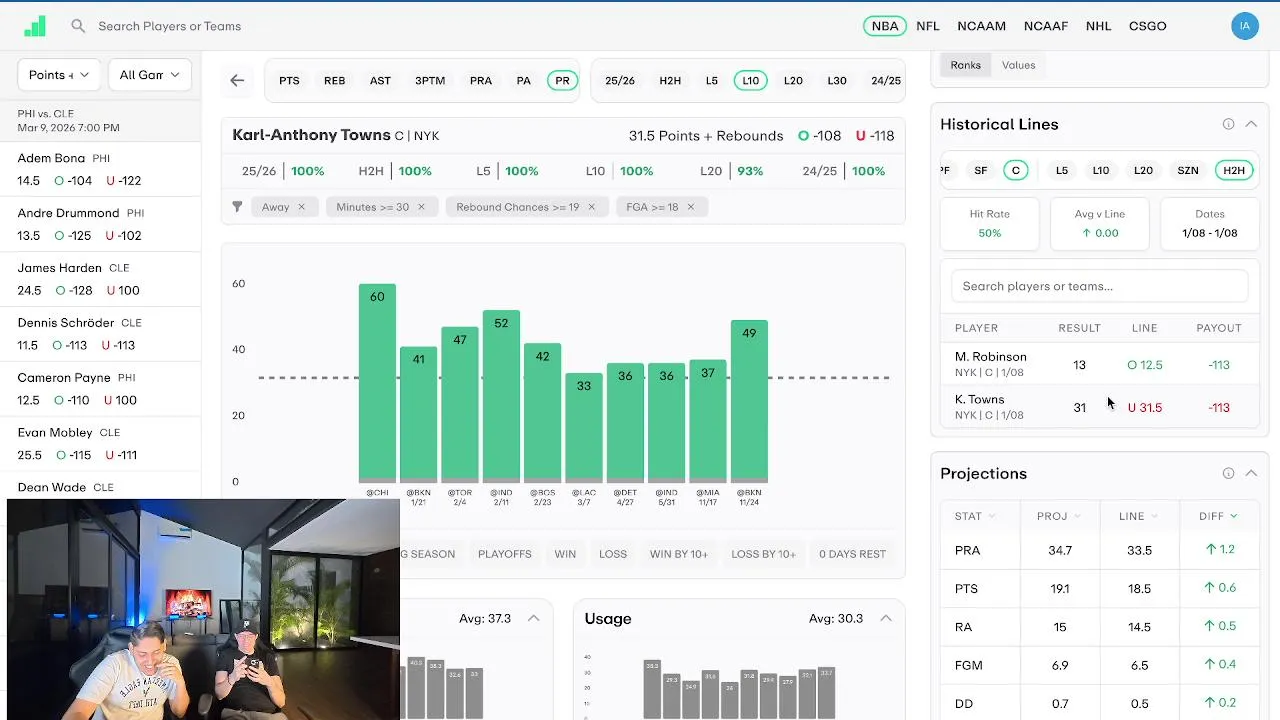The height and width of the screenshot is (720, 1280).
Task: Click Historical Lines player search box
Action: (x=1100, y=286)
